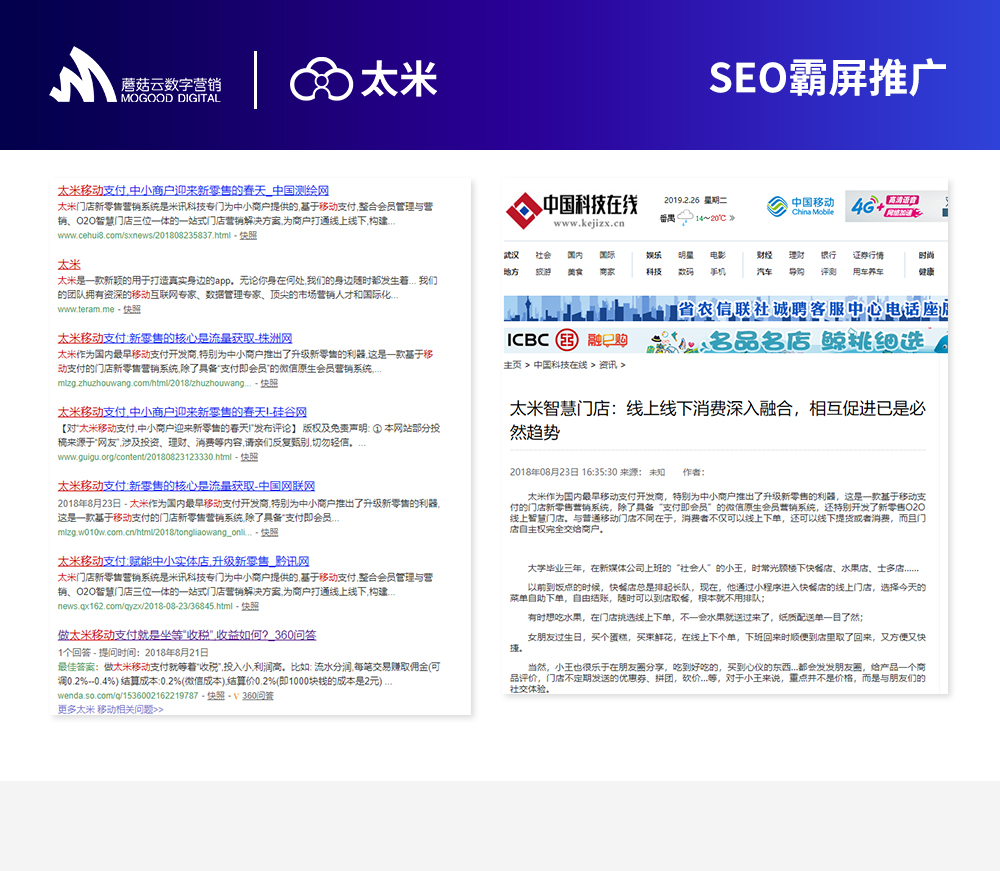
Task: Click the 更多太米 移动相关问题 link
Action: (110, 709)
